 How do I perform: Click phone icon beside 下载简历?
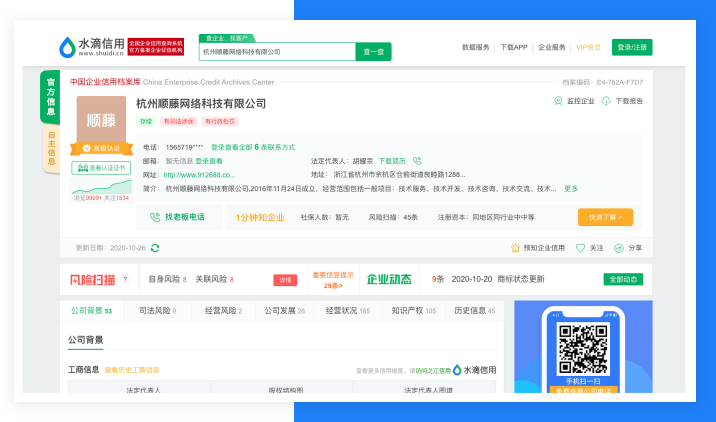point(417,161)
